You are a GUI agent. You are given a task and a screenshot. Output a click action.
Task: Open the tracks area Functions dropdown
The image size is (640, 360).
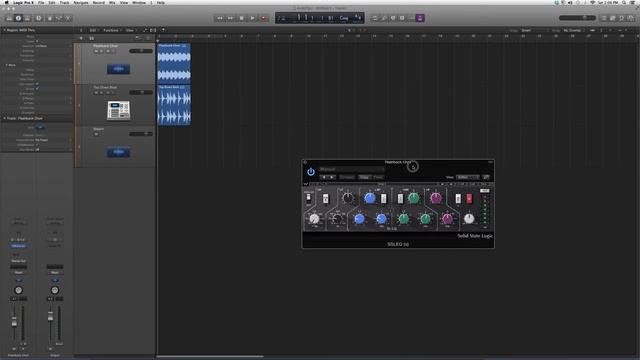click(x=112, y=30)
